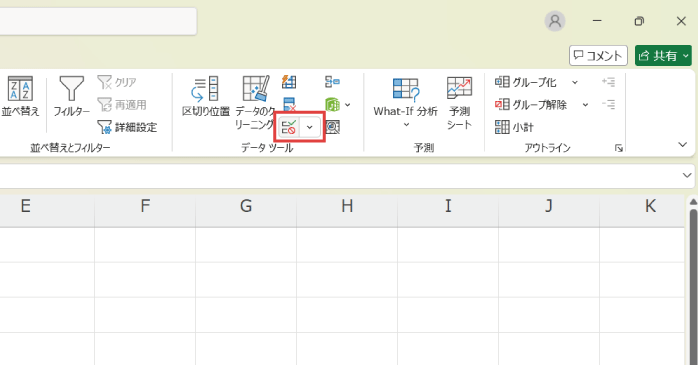Open 区切り位置 text to columns
Image resolution: width=698 pixels, height=365 pixels.
(x=206, y=97)
